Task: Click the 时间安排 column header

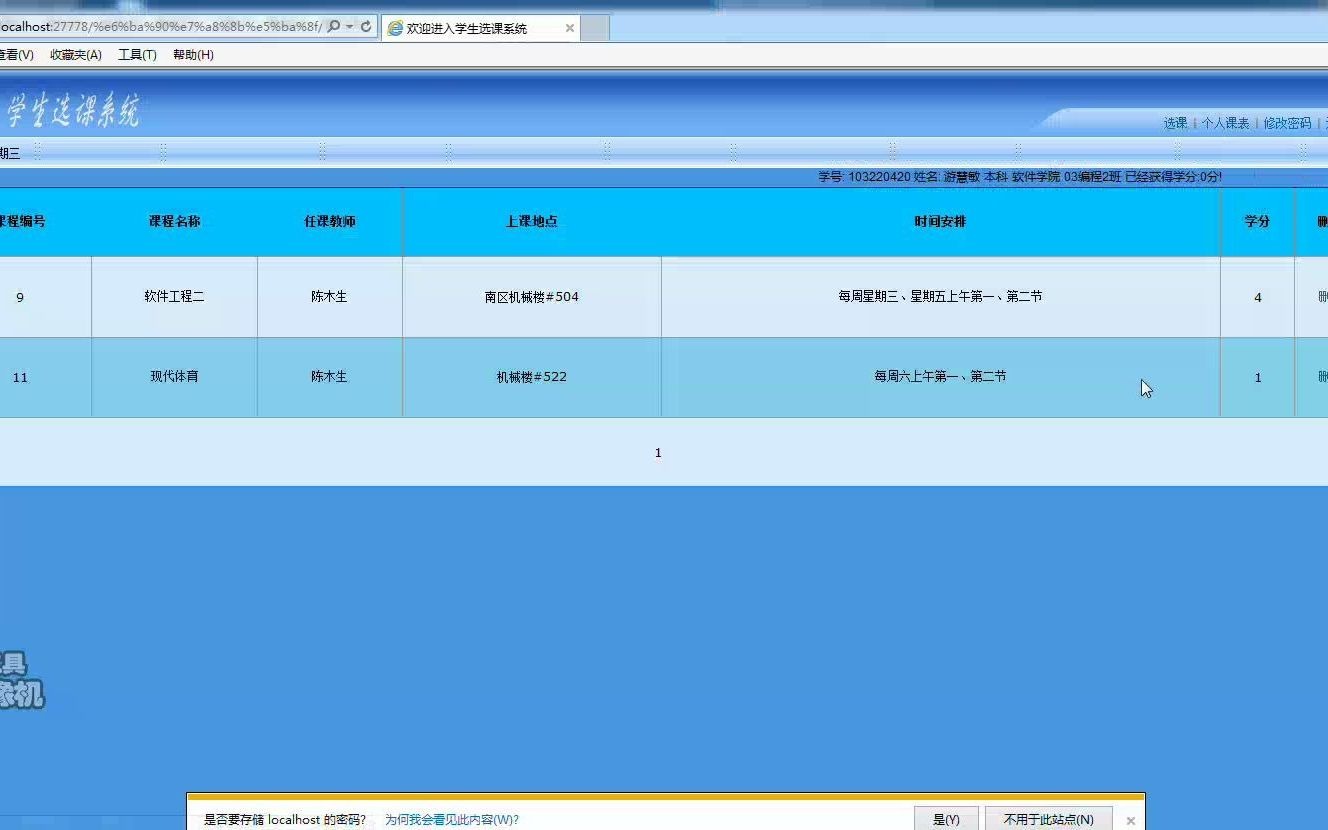Action: coord(940,221)
